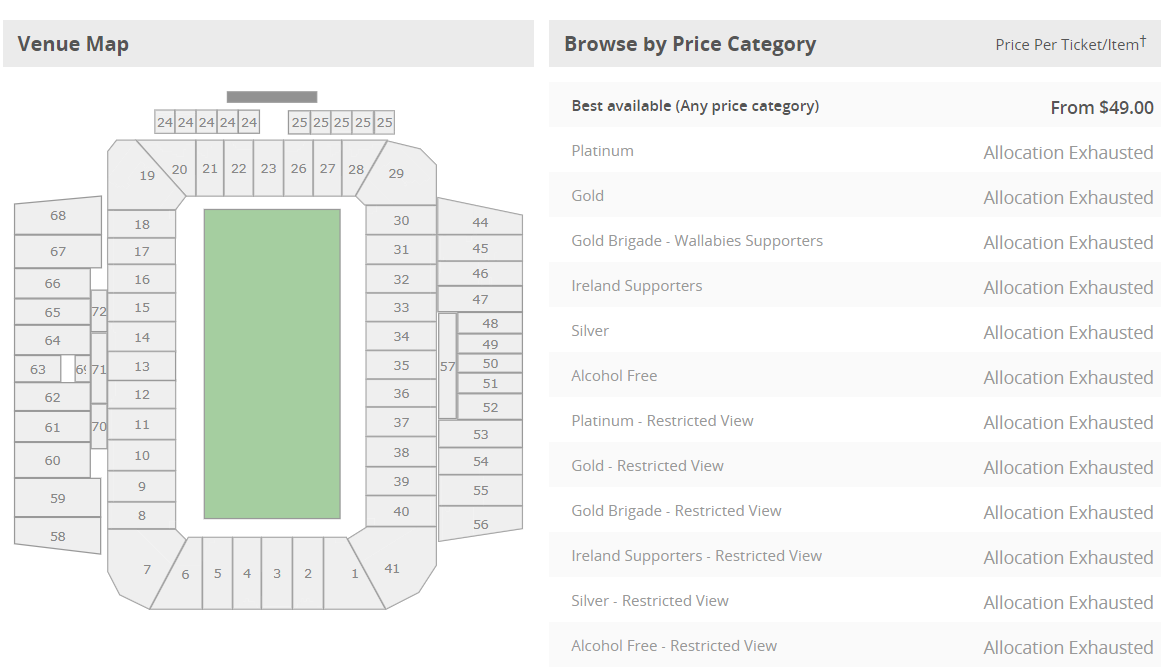Click the green playing field area
The height and width of the screenshot is (668, 1165).
tap(272, 364)
